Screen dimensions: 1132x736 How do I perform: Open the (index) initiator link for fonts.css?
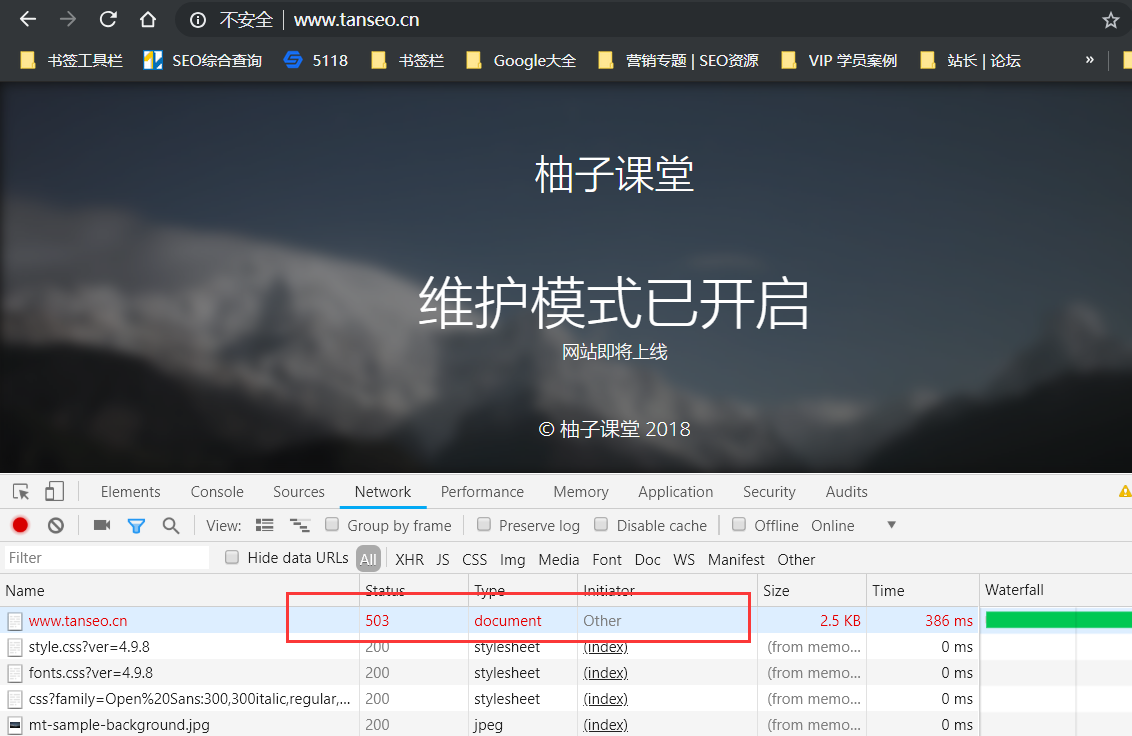(606, 672)
